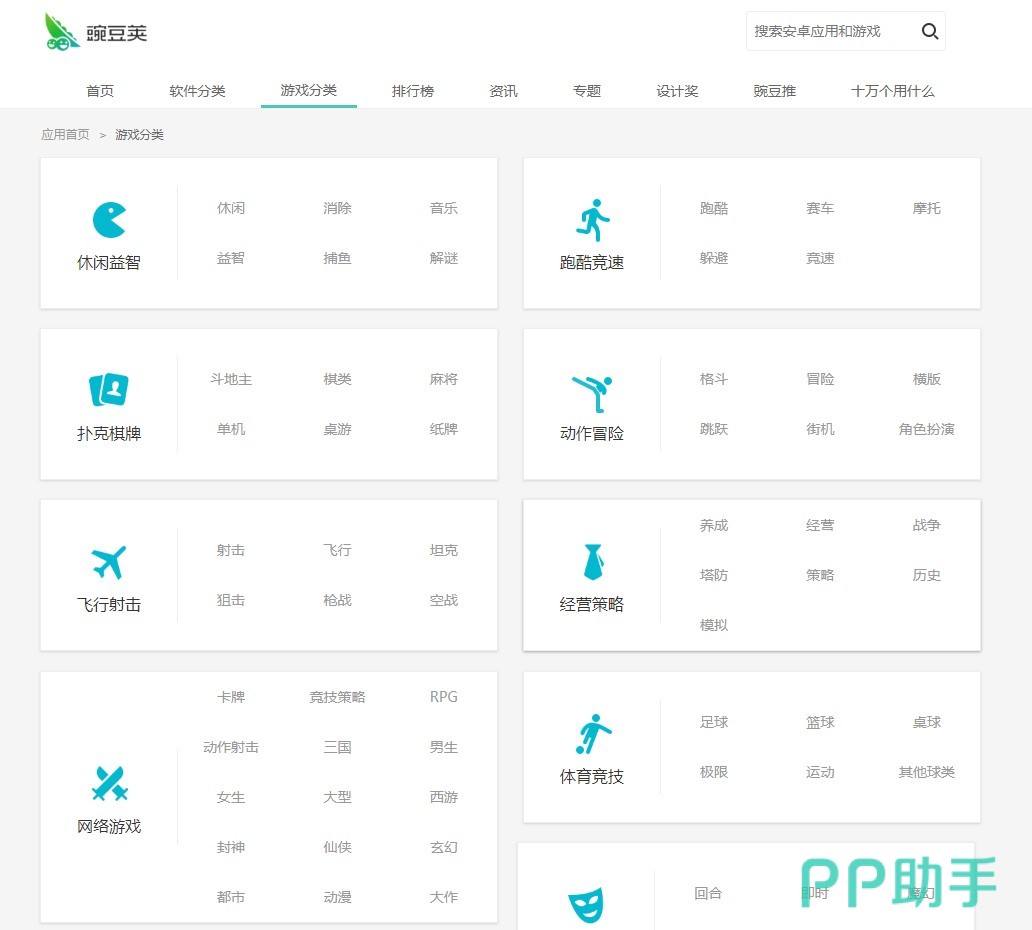The height and width of the screenshot is (930, 1032).
Task: Open the 战争 subcategory link
Action: (927, 525)
